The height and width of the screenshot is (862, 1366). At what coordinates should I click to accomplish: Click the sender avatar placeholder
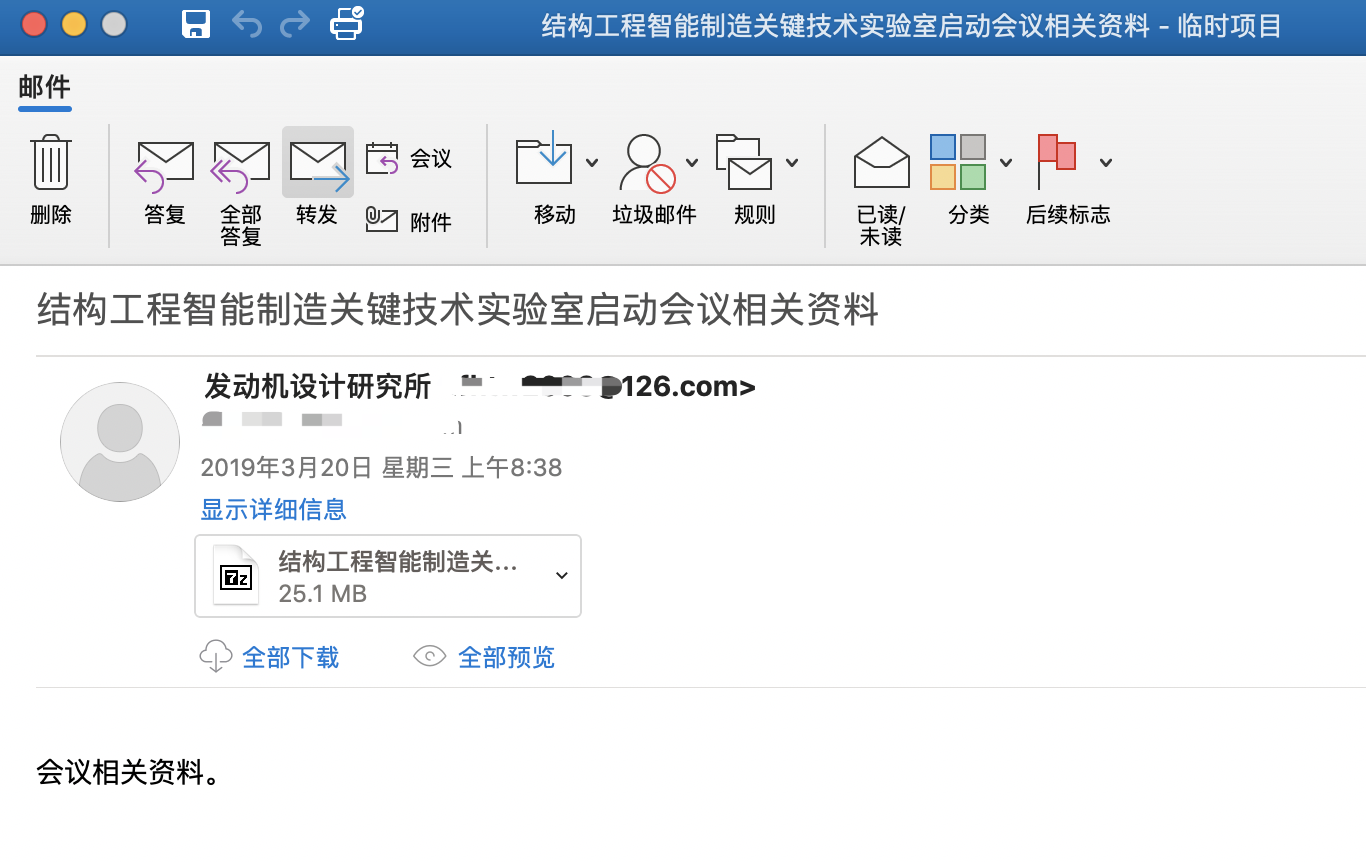(120, 441)
